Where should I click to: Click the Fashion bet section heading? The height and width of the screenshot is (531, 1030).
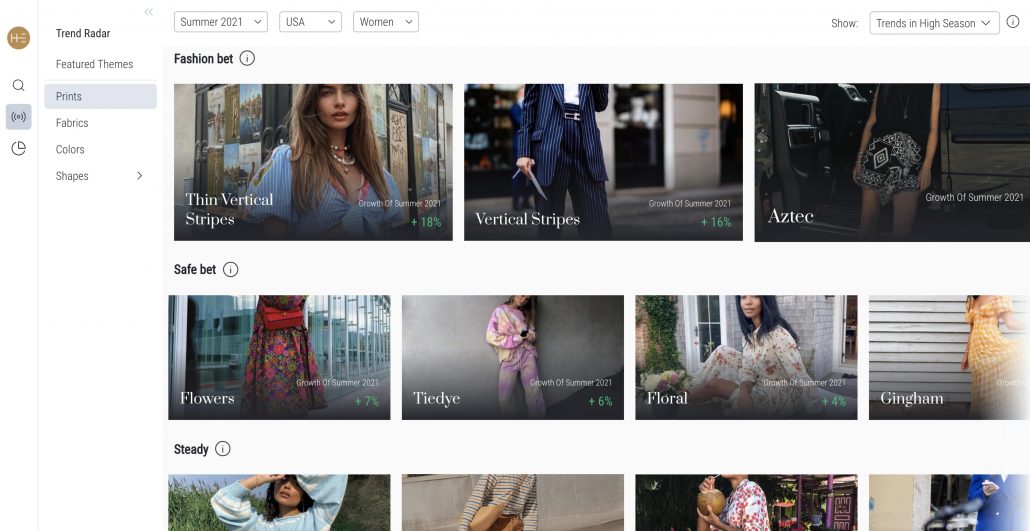[x=204, y=58]
